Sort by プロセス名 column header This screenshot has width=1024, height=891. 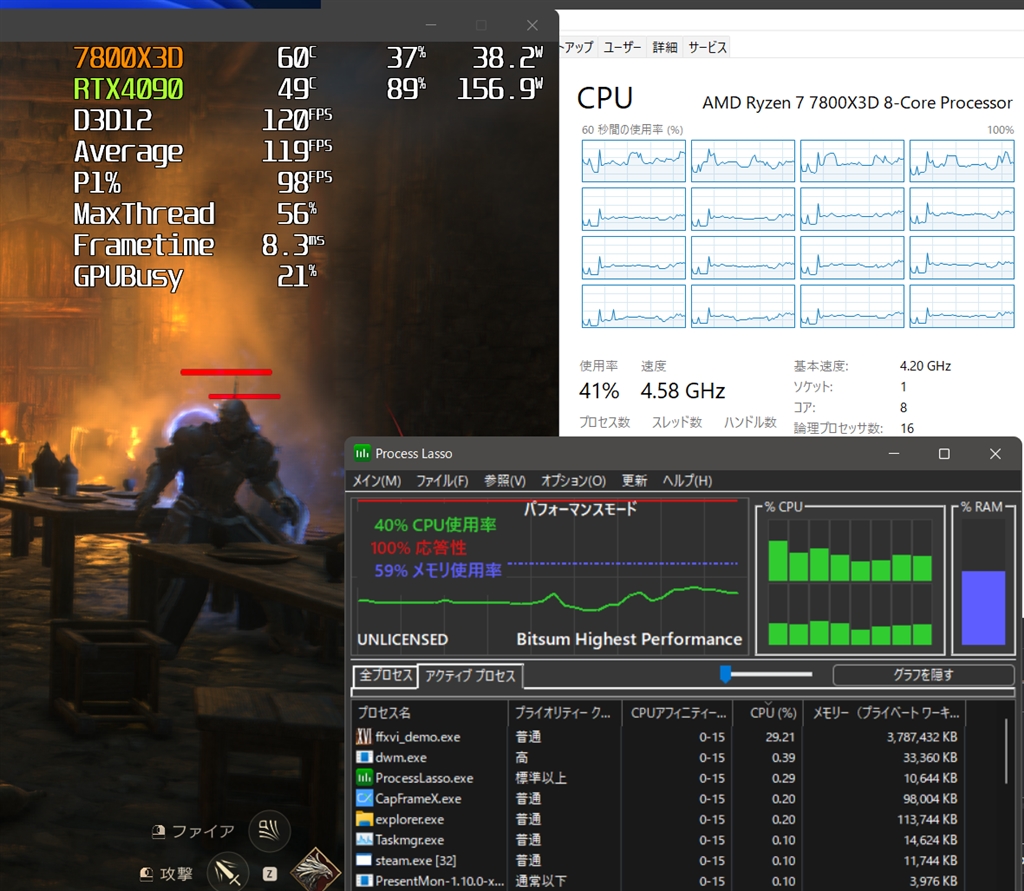point(430,713)
